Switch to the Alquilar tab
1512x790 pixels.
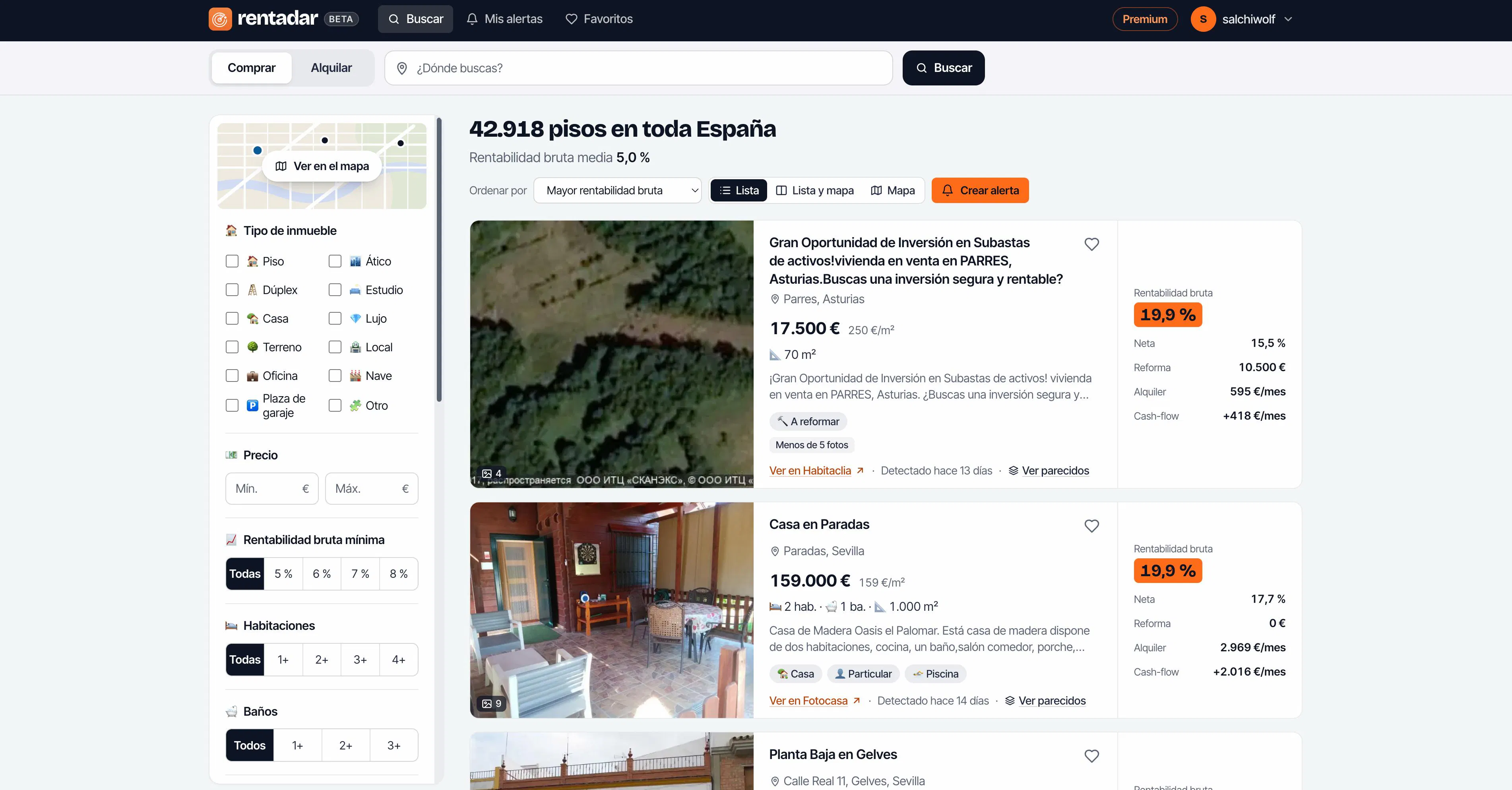(331, 68)
